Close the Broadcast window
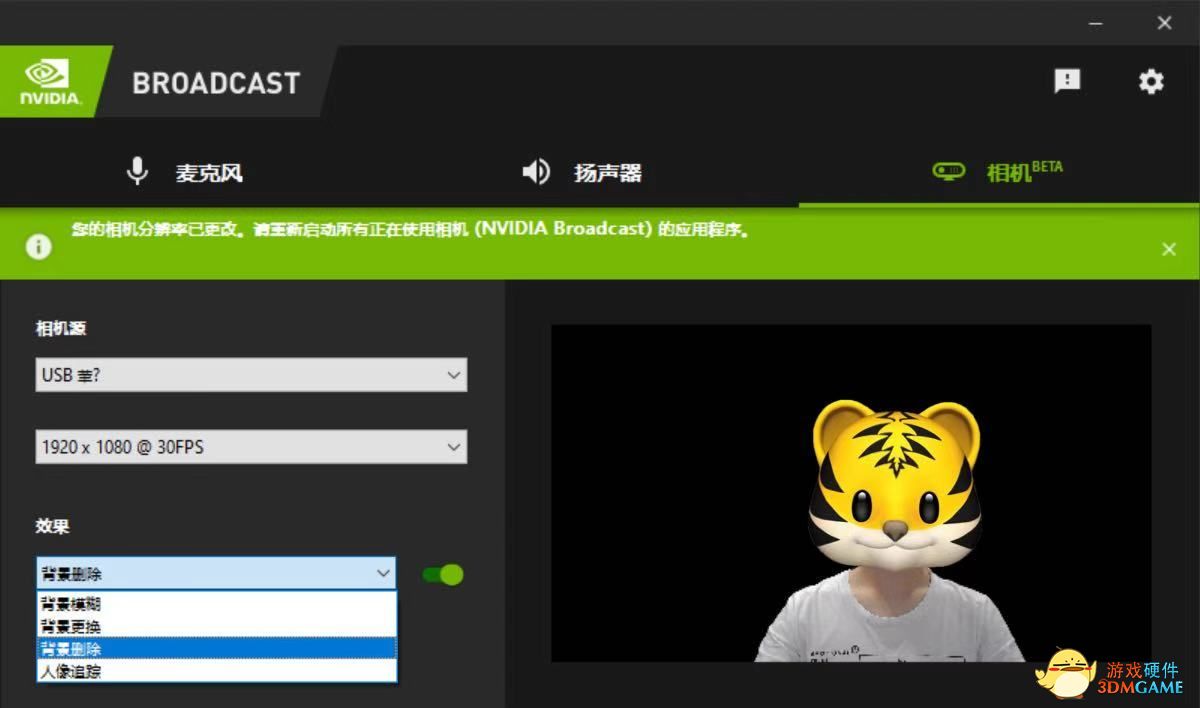 (1164, 23)
